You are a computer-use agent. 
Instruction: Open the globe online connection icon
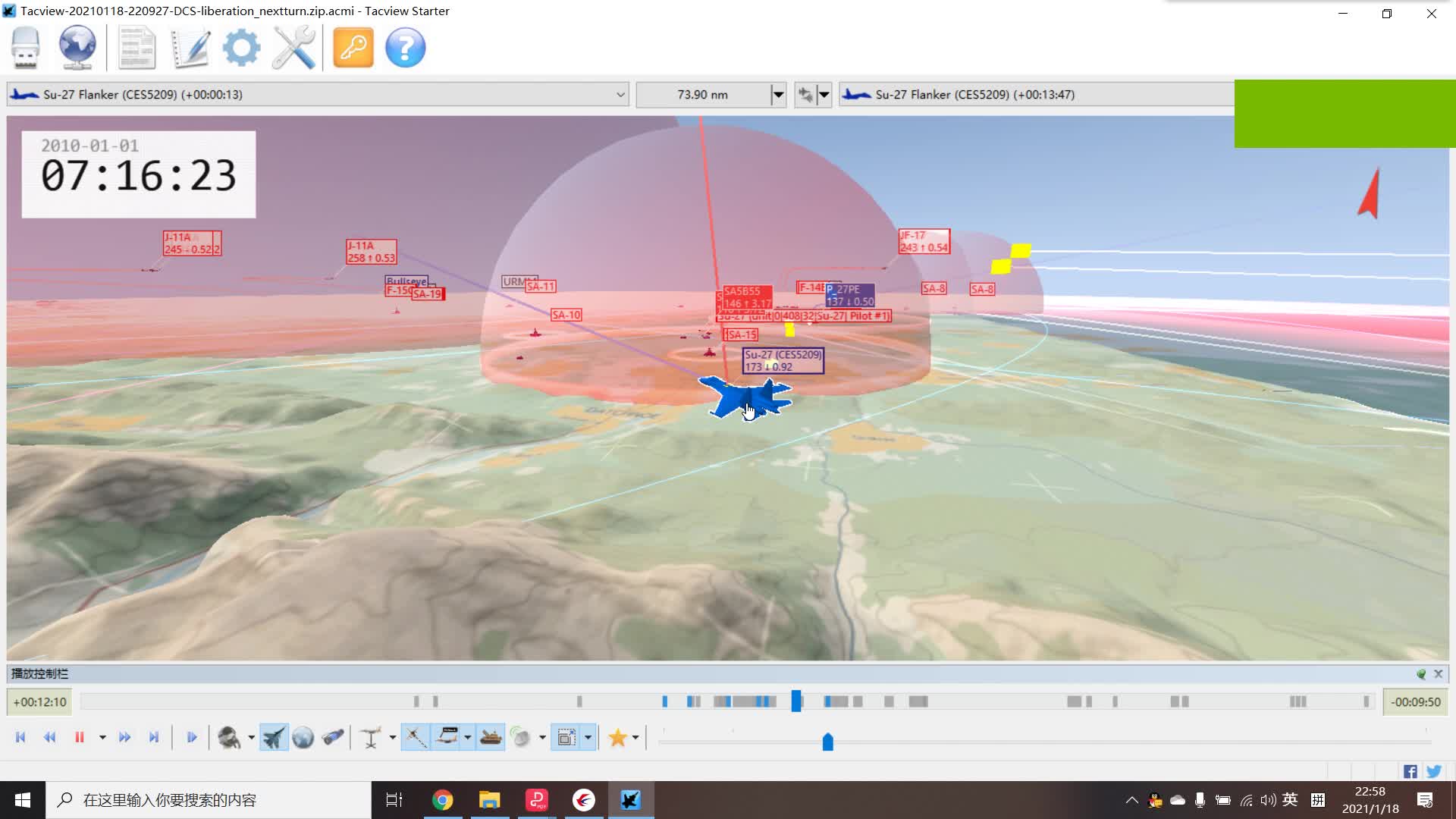(x=77, y=48)
